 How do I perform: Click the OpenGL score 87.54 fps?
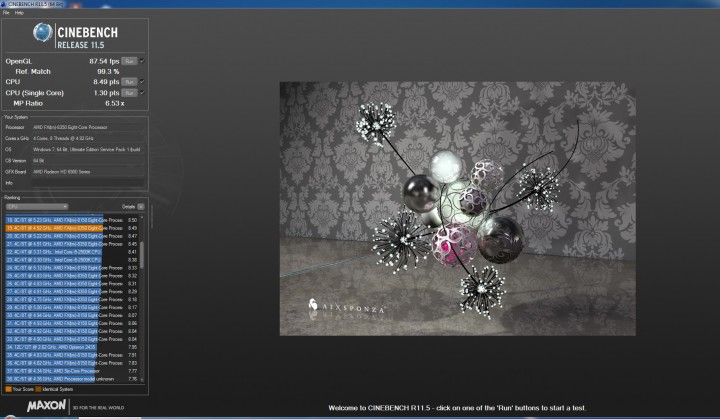point(104,61)
